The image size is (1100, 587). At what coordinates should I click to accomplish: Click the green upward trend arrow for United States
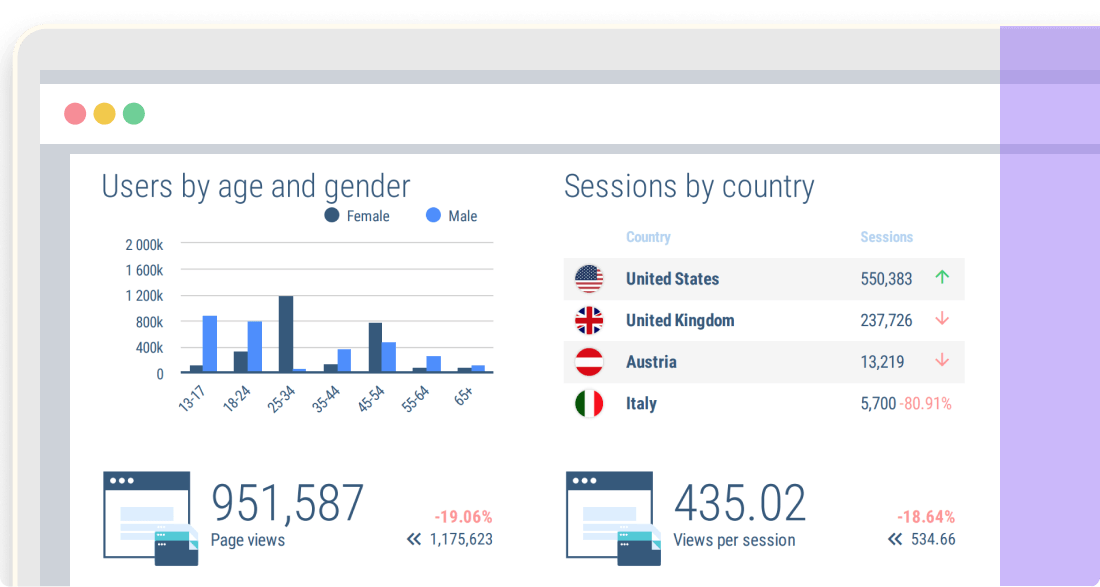point(942,278)
